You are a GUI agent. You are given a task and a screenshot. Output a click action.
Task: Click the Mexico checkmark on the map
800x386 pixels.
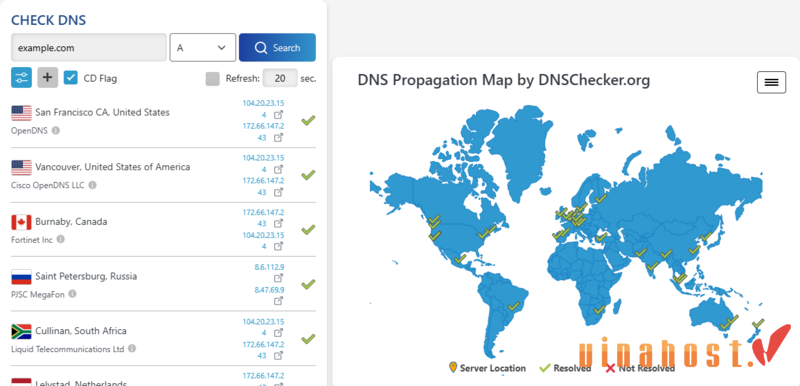point(460,259)
